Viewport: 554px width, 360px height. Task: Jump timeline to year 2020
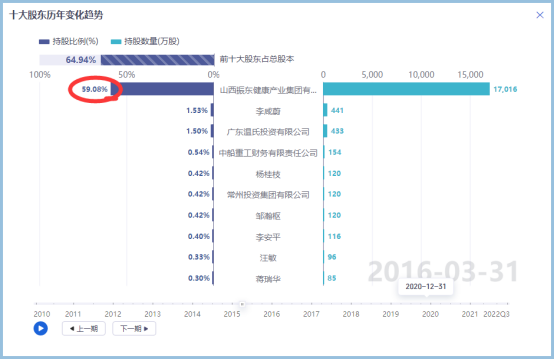(x=430, y=314)
